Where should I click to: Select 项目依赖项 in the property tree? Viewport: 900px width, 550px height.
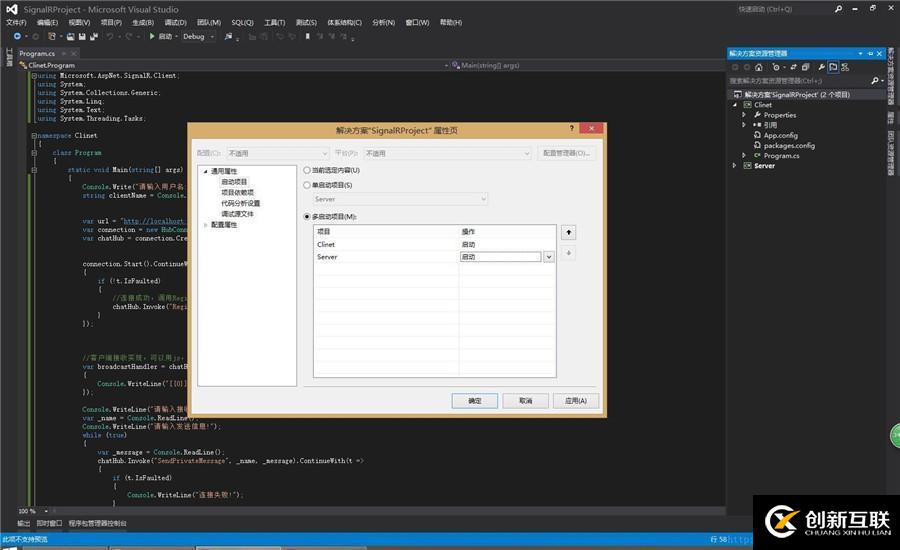(x=237, y=193)
